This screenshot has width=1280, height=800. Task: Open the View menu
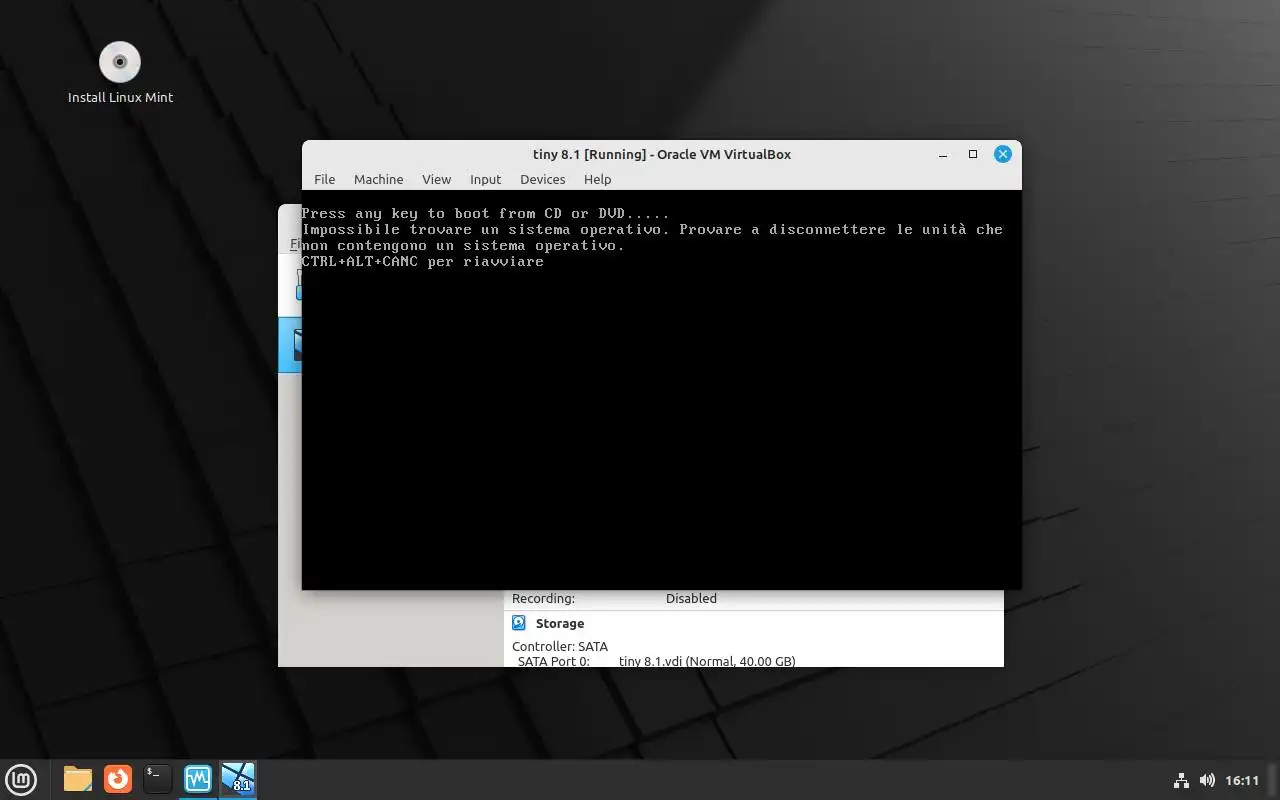pos(436,179)
